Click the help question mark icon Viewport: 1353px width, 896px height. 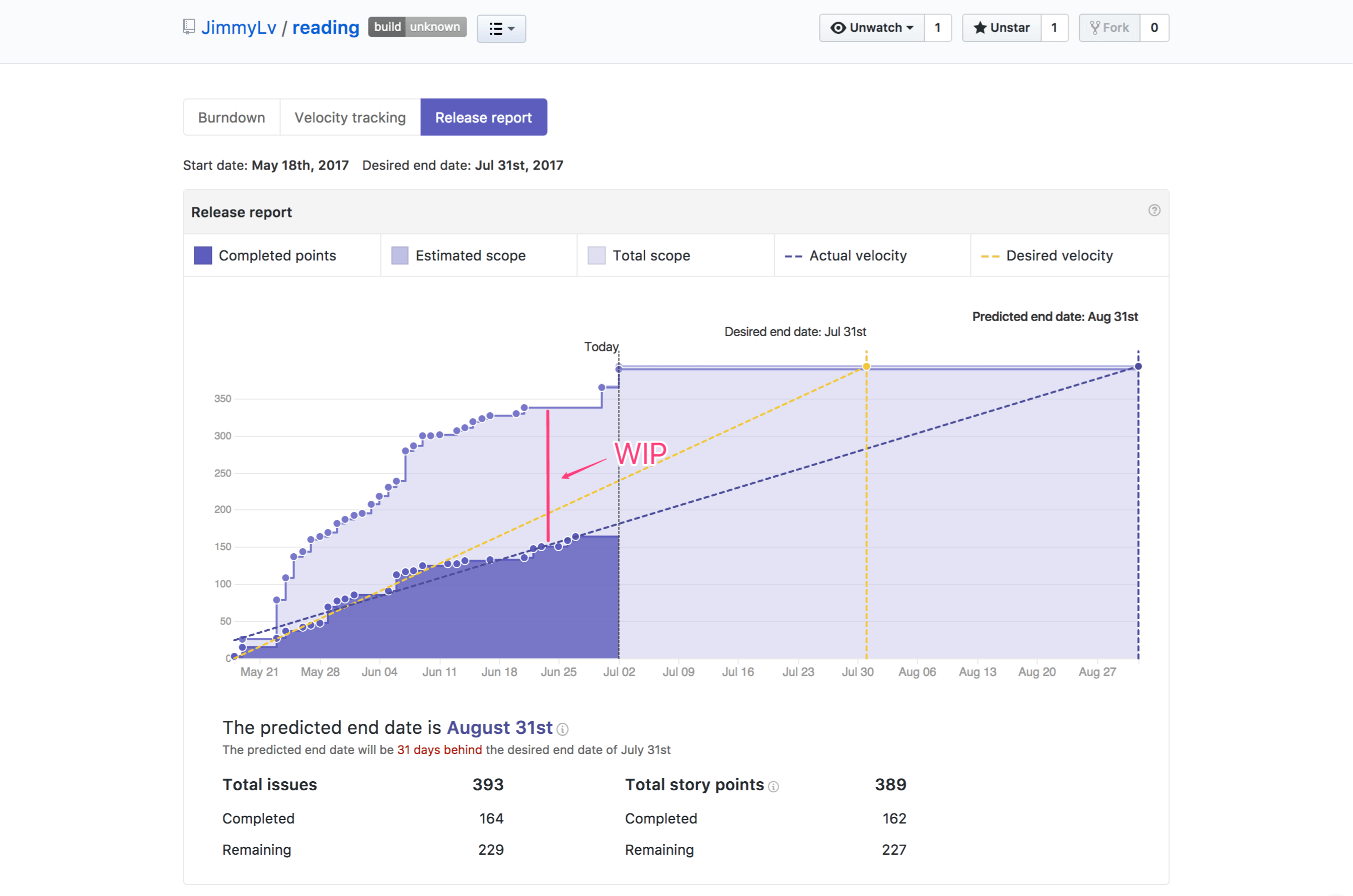click(1154, 210)
